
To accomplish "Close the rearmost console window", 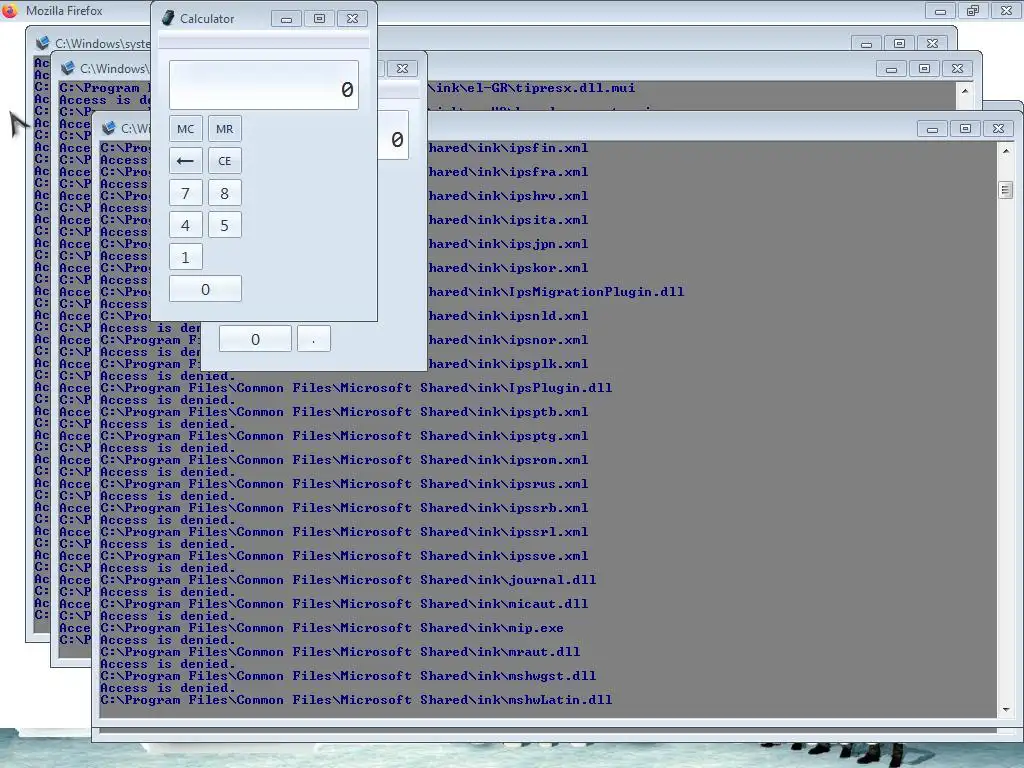I will pos(933,44).
